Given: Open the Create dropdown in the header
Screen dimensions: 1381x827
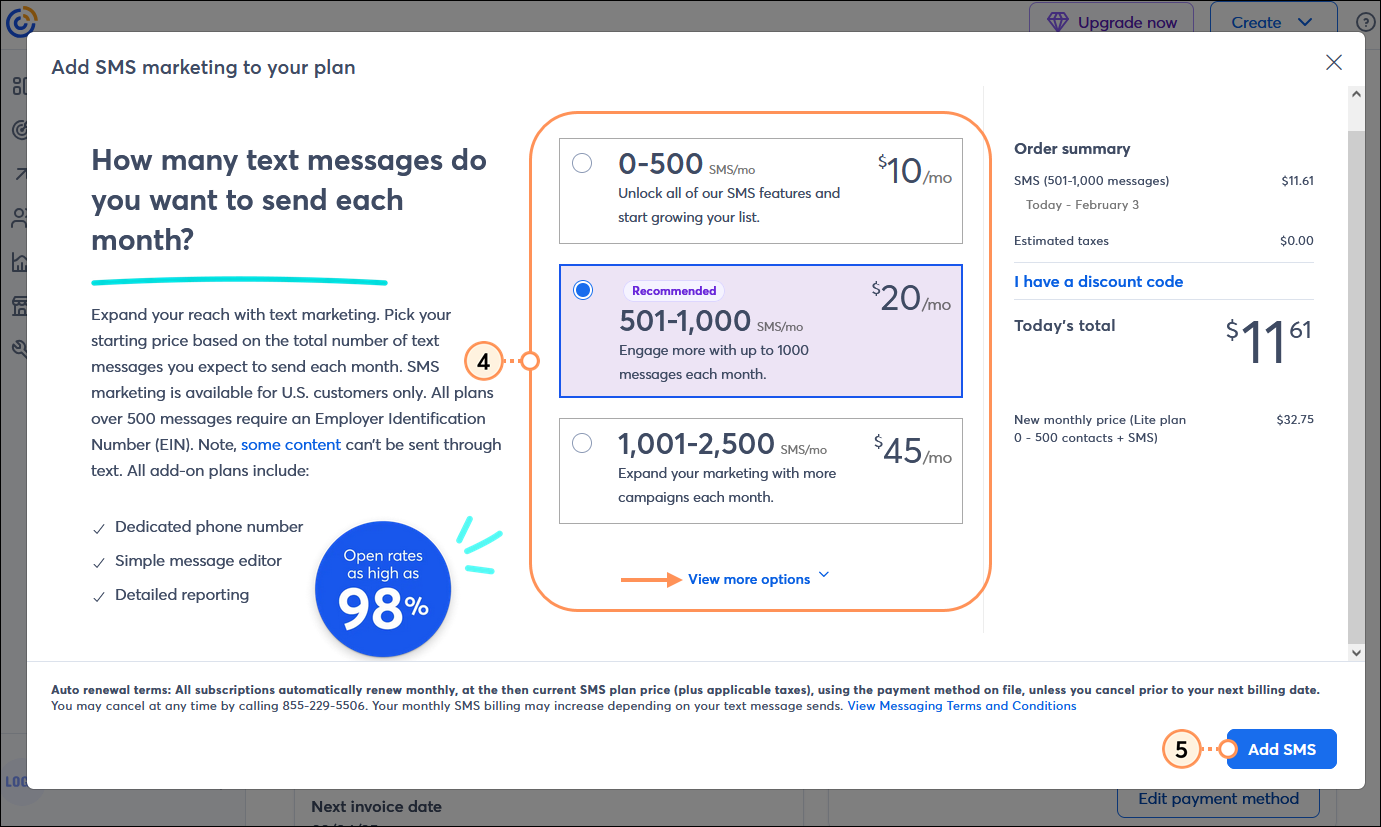Looking at the screenshot, I should coord(1273,22).
